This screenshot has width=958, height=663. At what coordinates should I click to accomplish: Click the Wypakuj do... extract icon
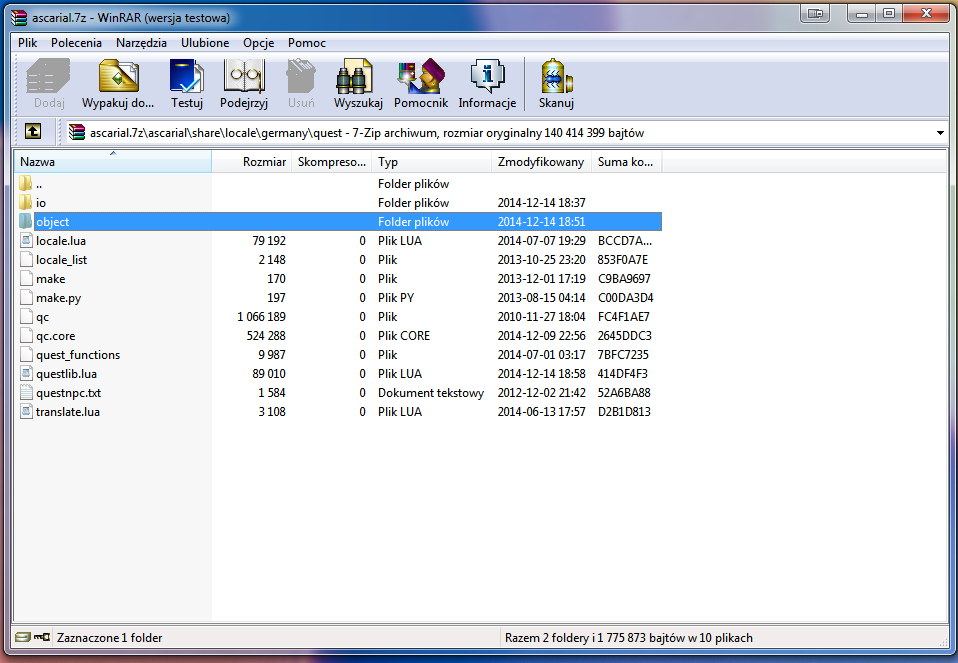119,76
